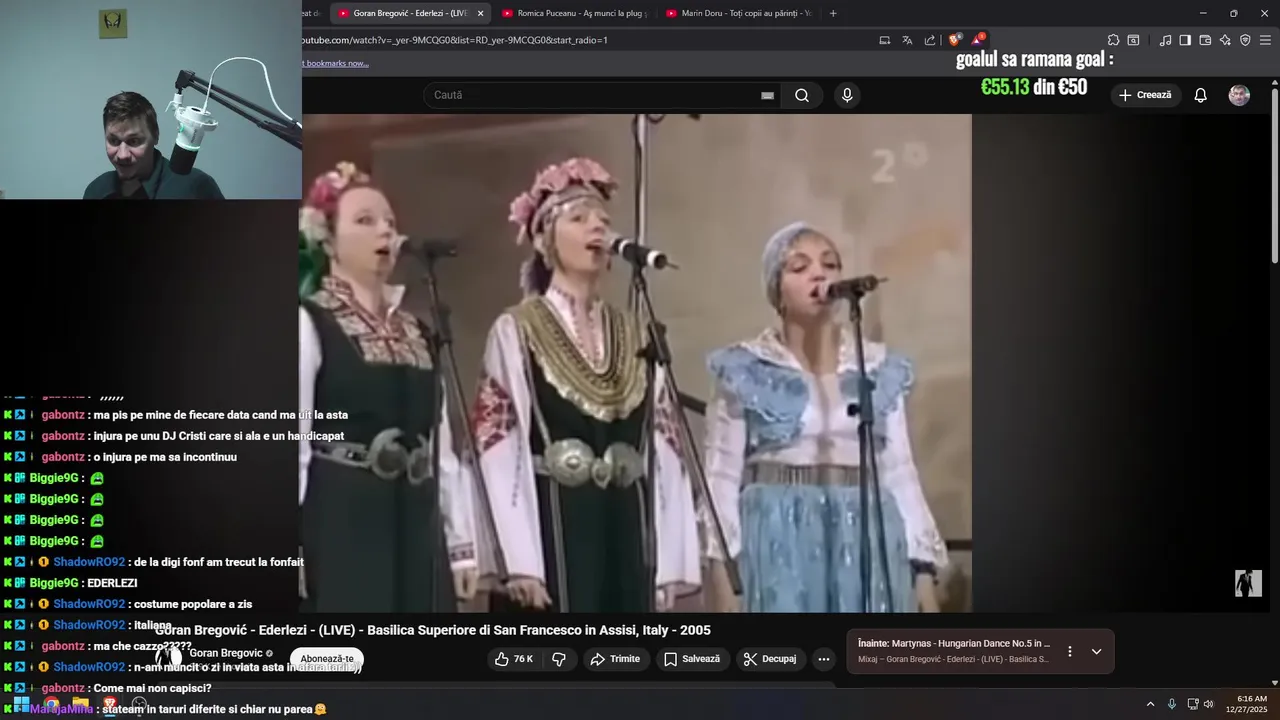Image resolution: width=1280 pixels, height=720 pixels.
Task: Open the playlist three-dot options menu
Action: tap(1069, 651)
